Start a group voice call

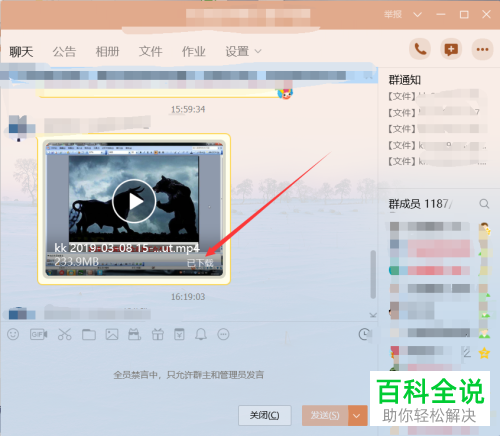coord(420,50)
